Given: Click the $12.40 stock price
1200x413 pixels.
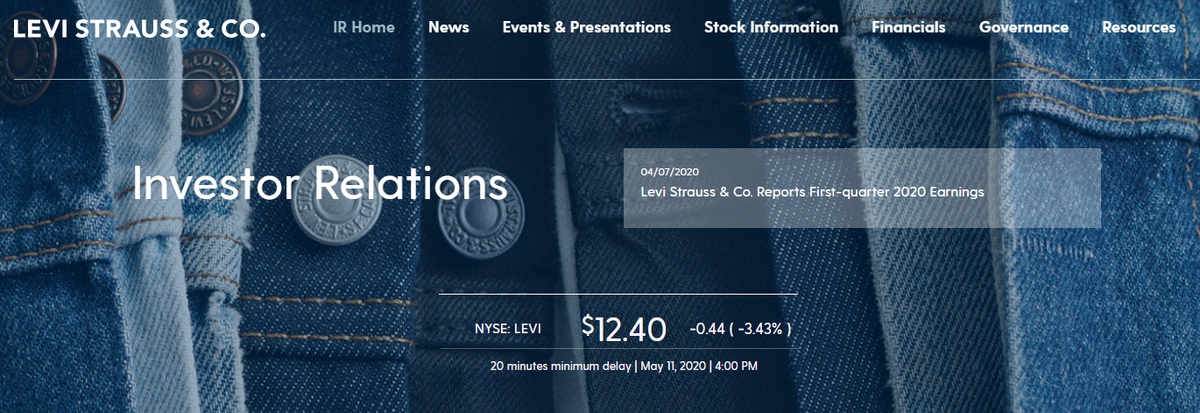Looking at the screenshot, I should [x=624, y=327].
